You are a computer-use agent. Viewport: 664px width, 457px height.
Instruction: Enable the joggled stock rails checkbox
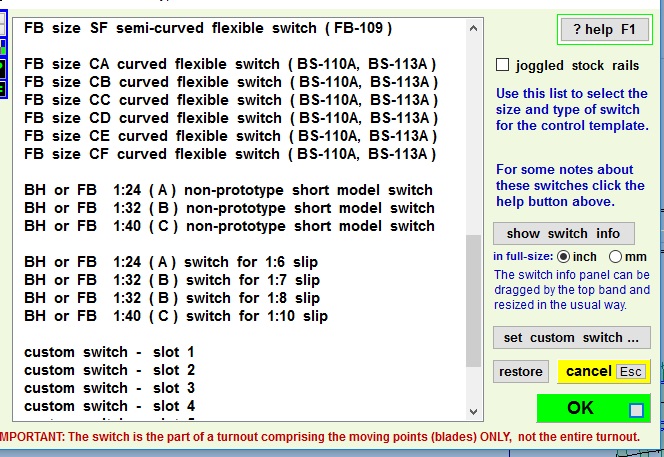tap(504, 66)
